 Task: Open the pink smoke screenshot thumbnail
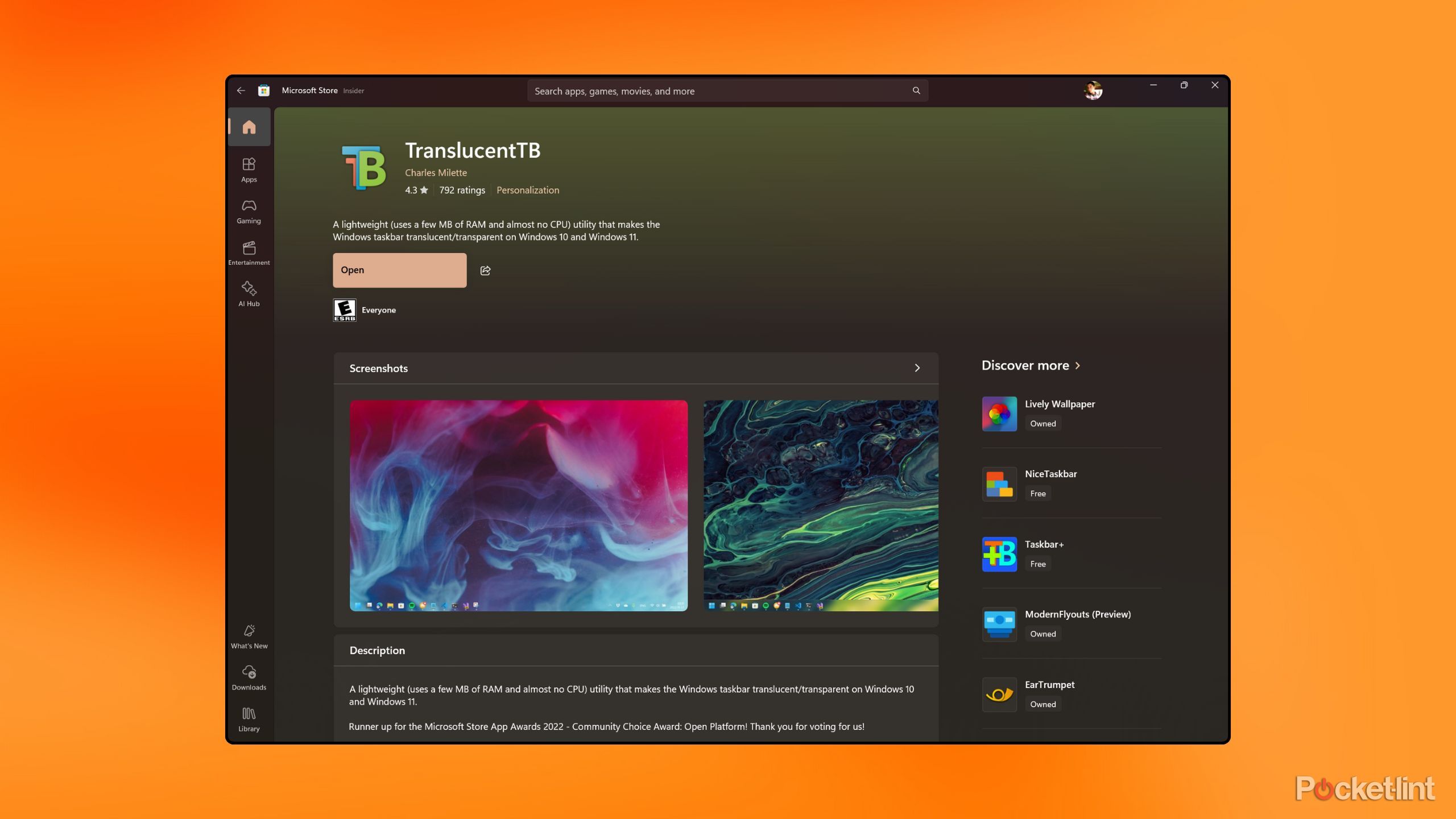pos(518,505)
